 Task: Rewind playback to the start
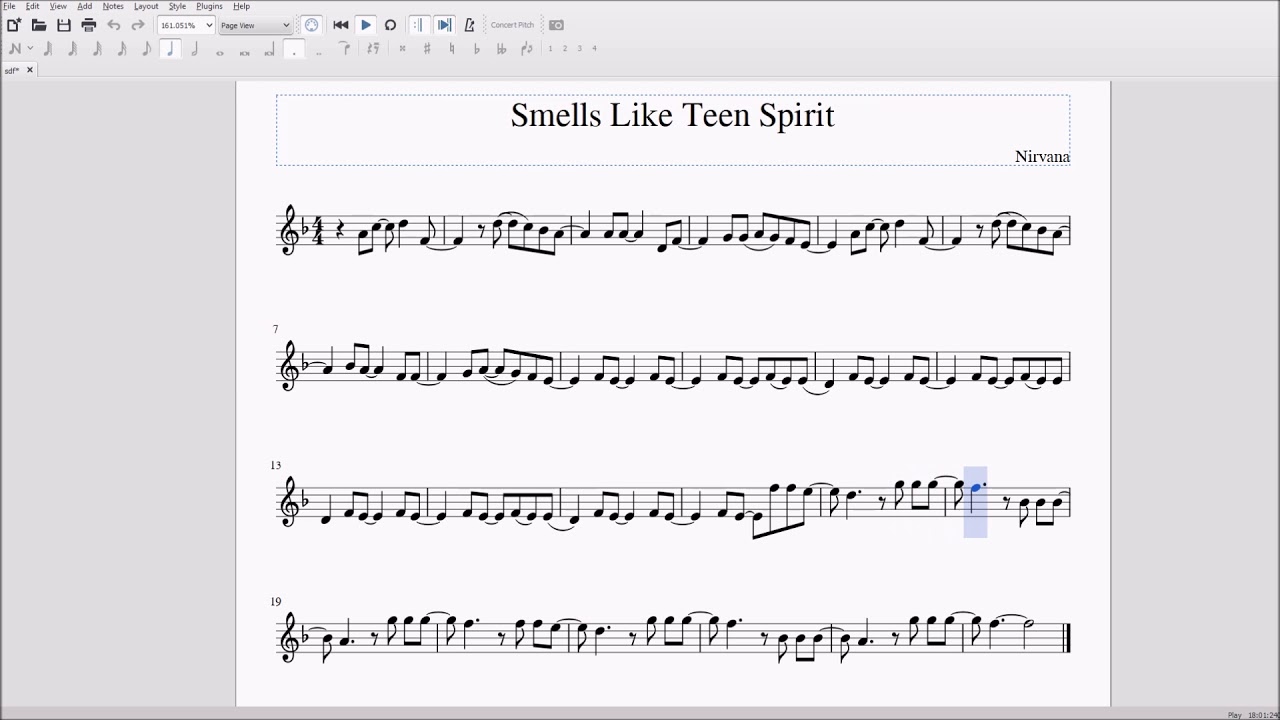pos(340,25)
